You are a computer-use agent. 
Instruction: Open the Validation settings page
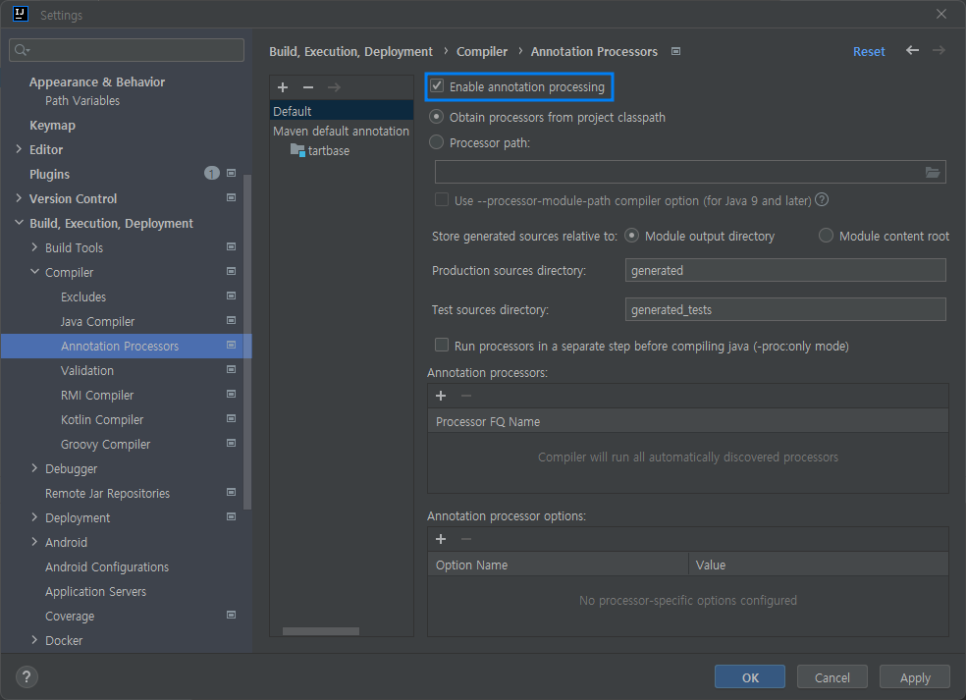coord(87,370)
